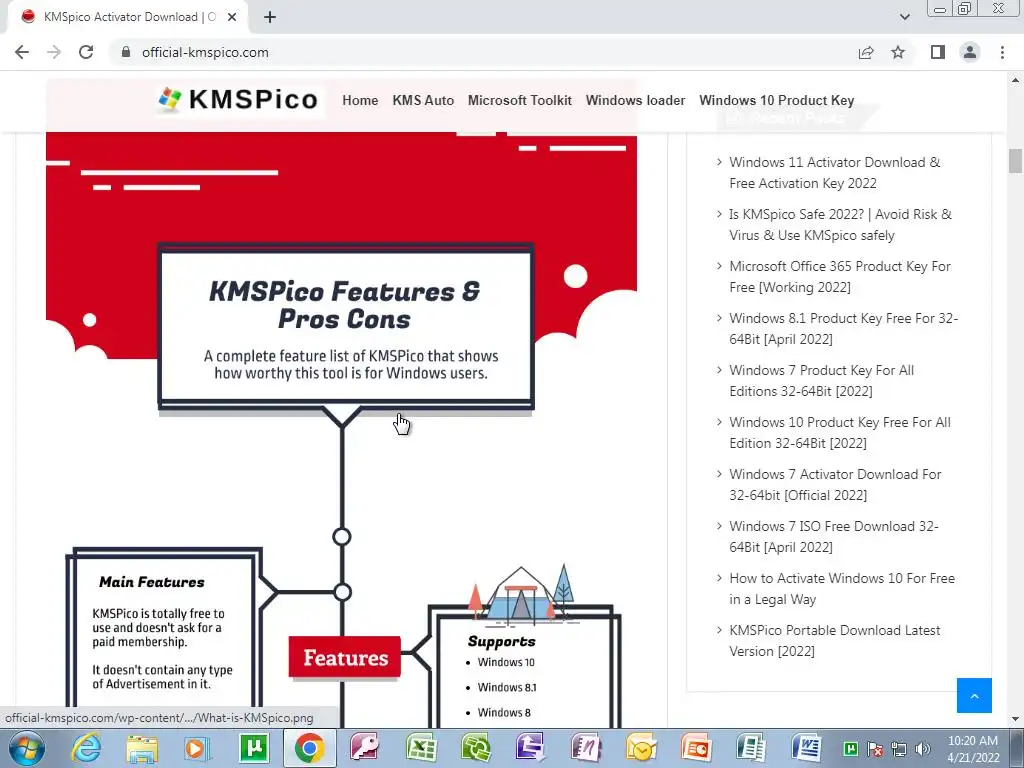Image resolution: width=1024 pixels, height=768 pixels.
Task: View site info via the lock icon
Action: coord(126,52)
